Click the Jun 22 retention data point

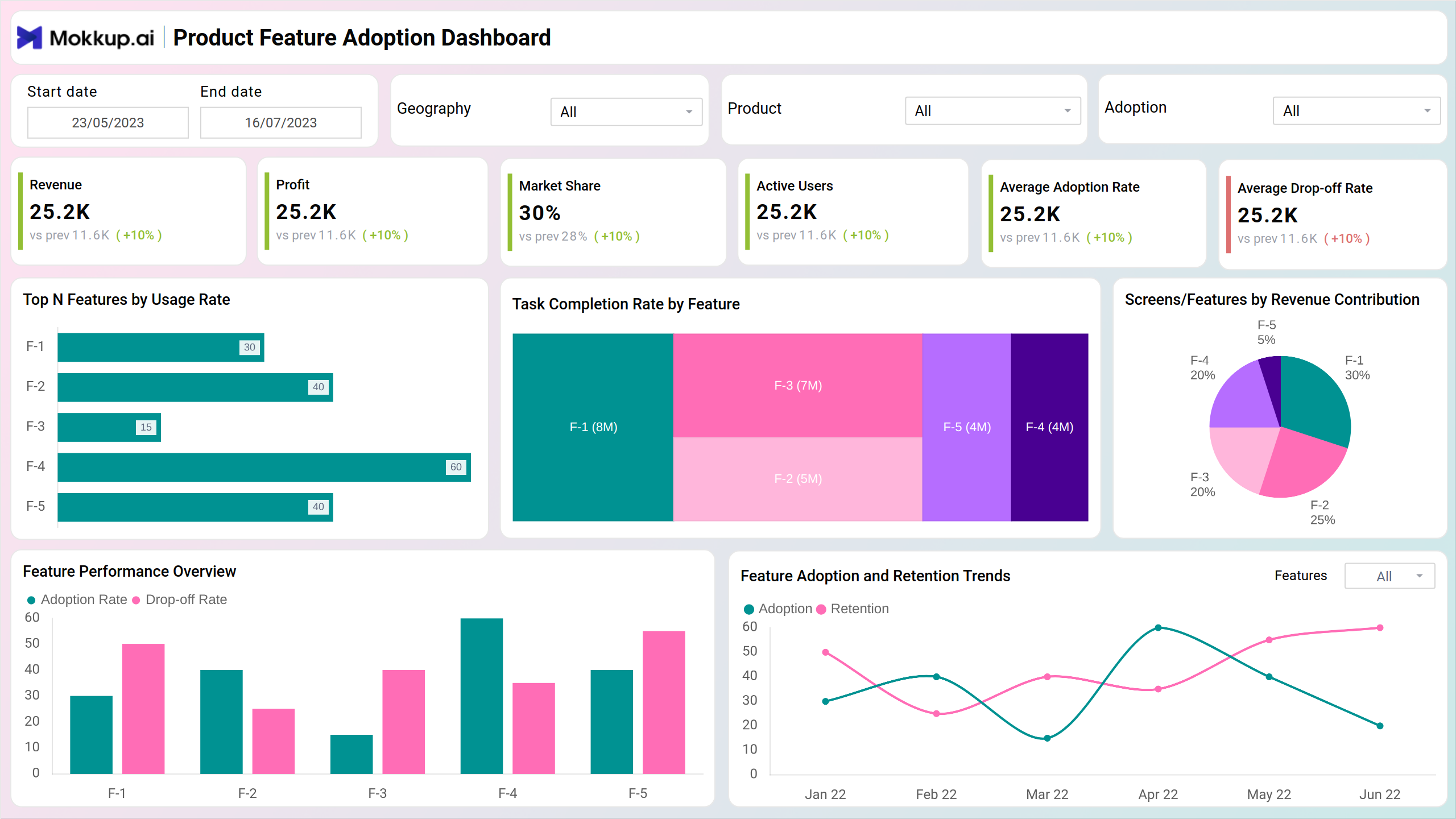[1380, 628]
